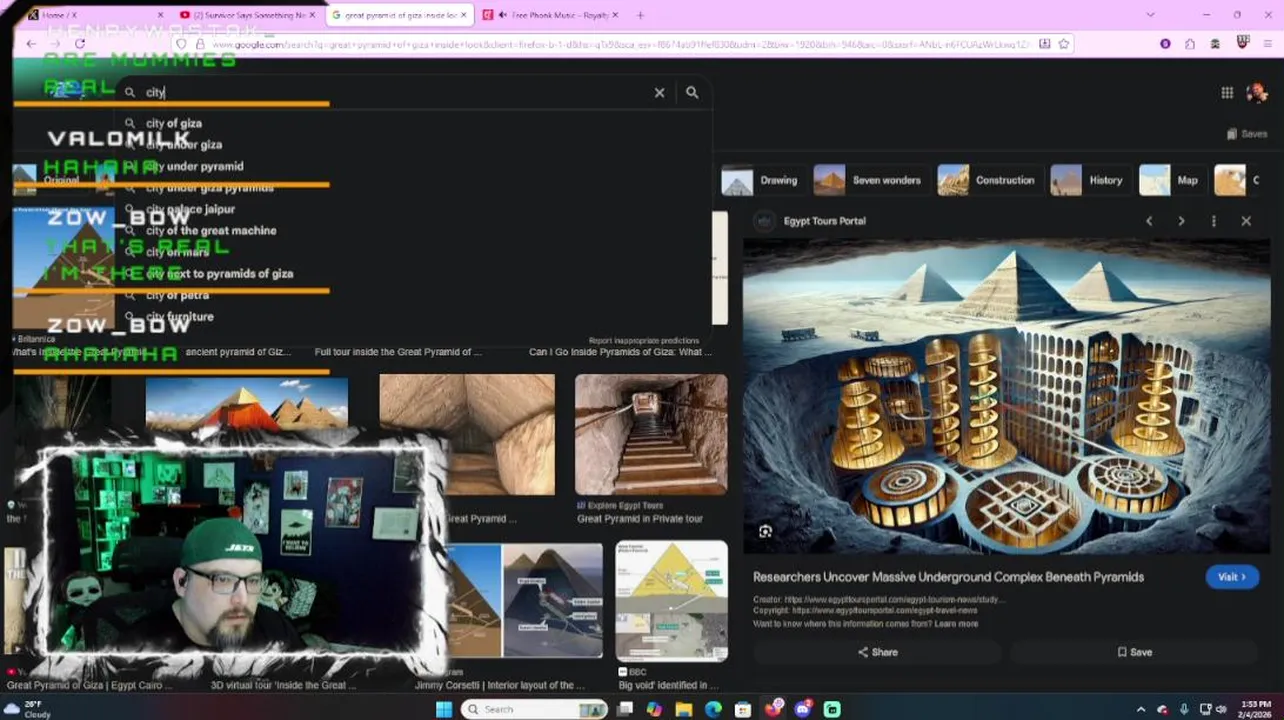This screenshot has height=720, width=1284.
Task: Click the Share button
Action: point(878,652)
